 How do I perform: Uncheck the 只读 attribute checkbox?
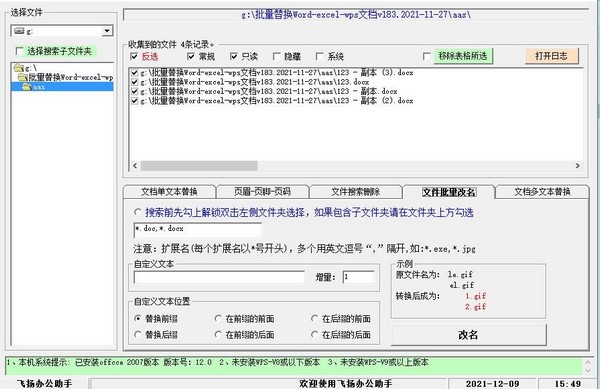point(234,56)
